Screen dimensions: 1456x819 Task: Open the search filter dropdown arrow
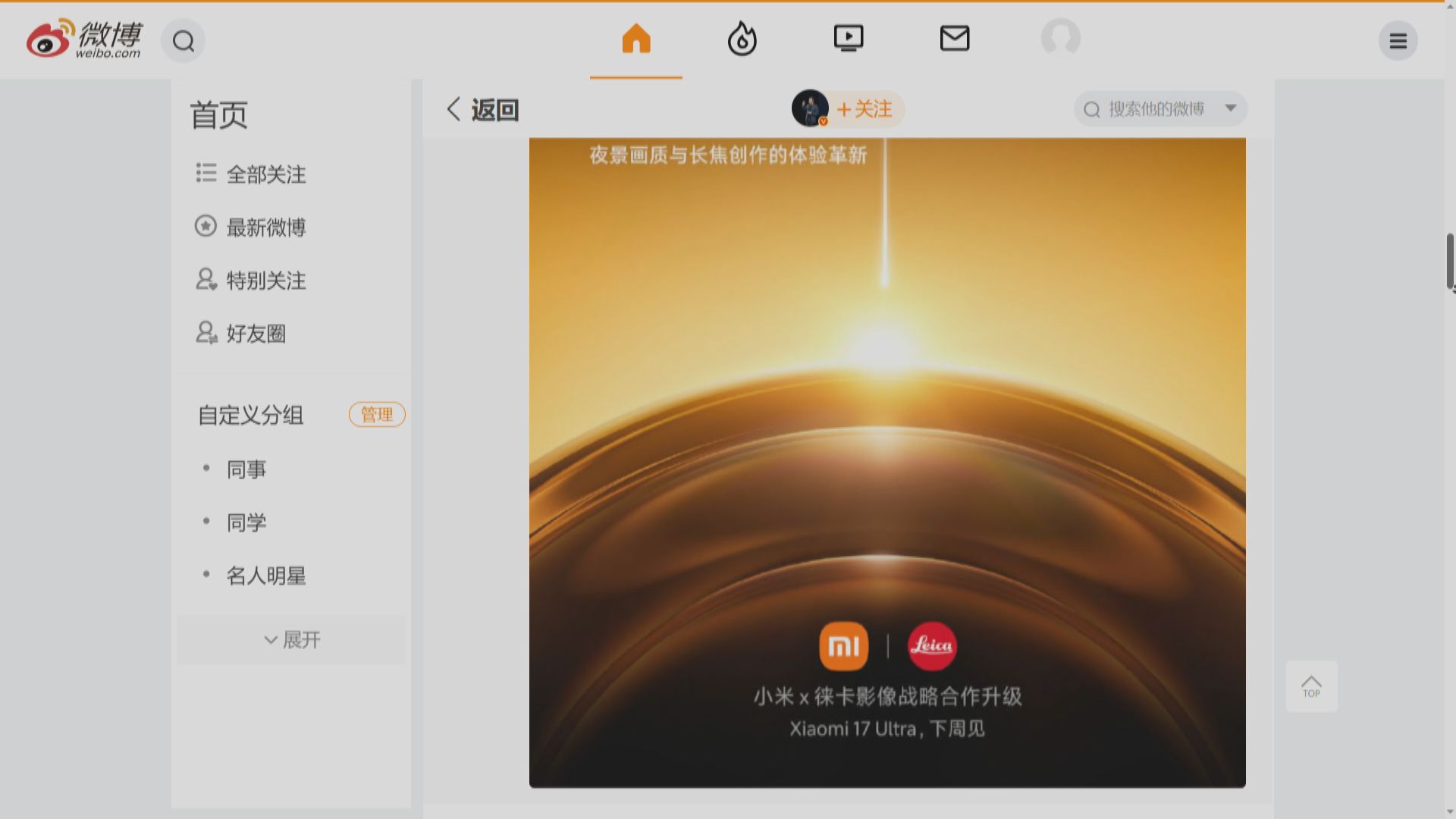pyautogui.click(x=1231, y=108)
